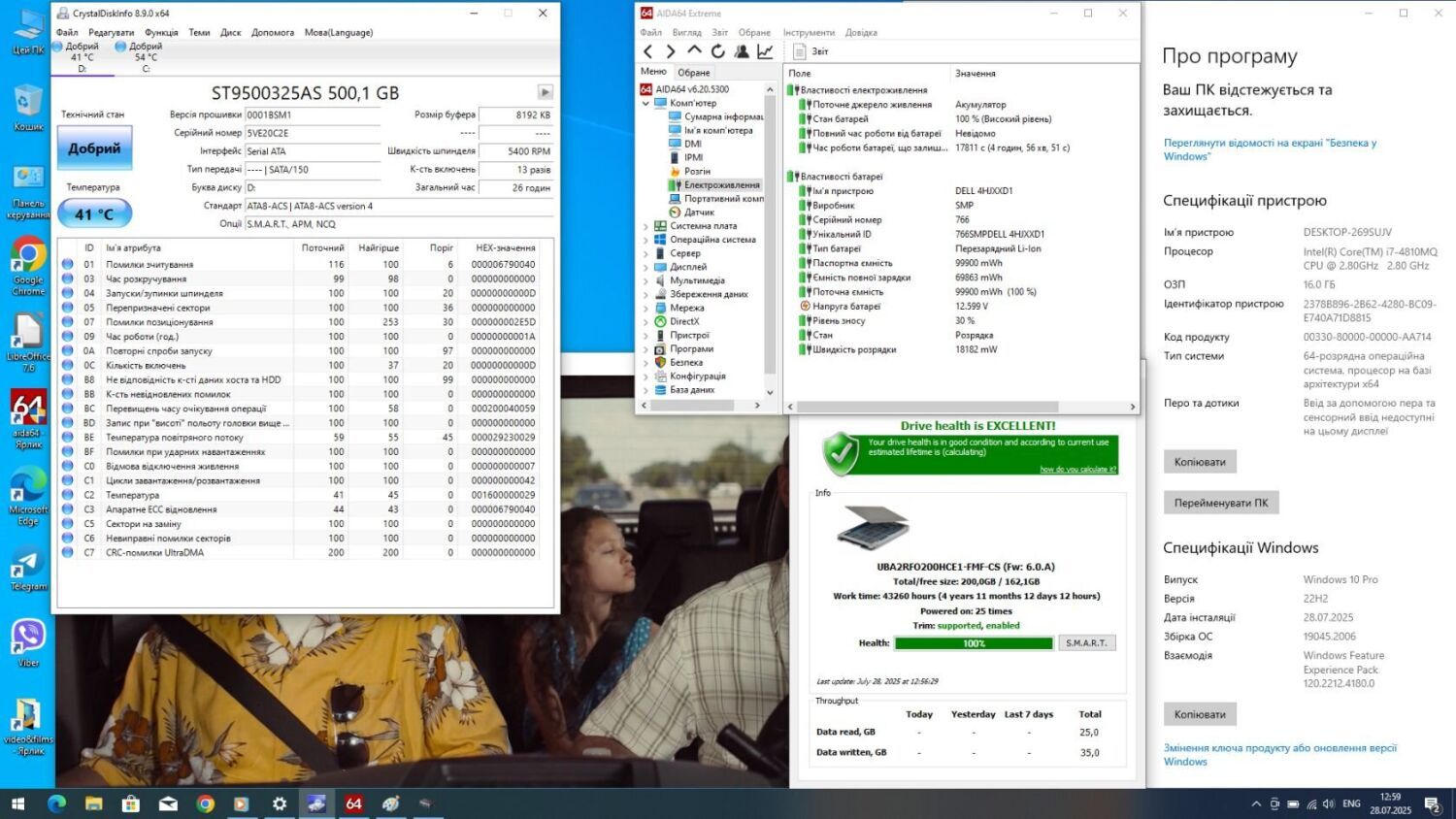Expand the Мультимедіа tree node

tap(646, 280)
